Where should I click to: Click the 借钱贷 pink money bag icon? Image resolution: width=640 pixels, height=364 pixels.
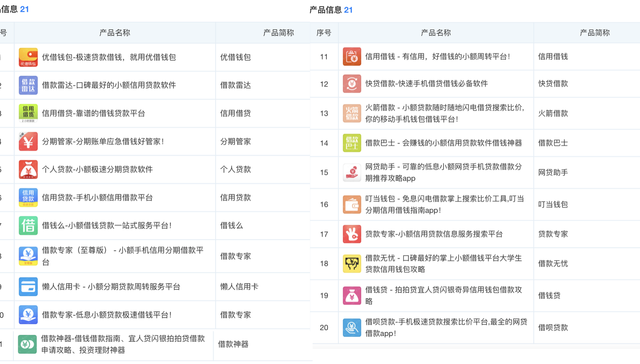coord(352,295)
